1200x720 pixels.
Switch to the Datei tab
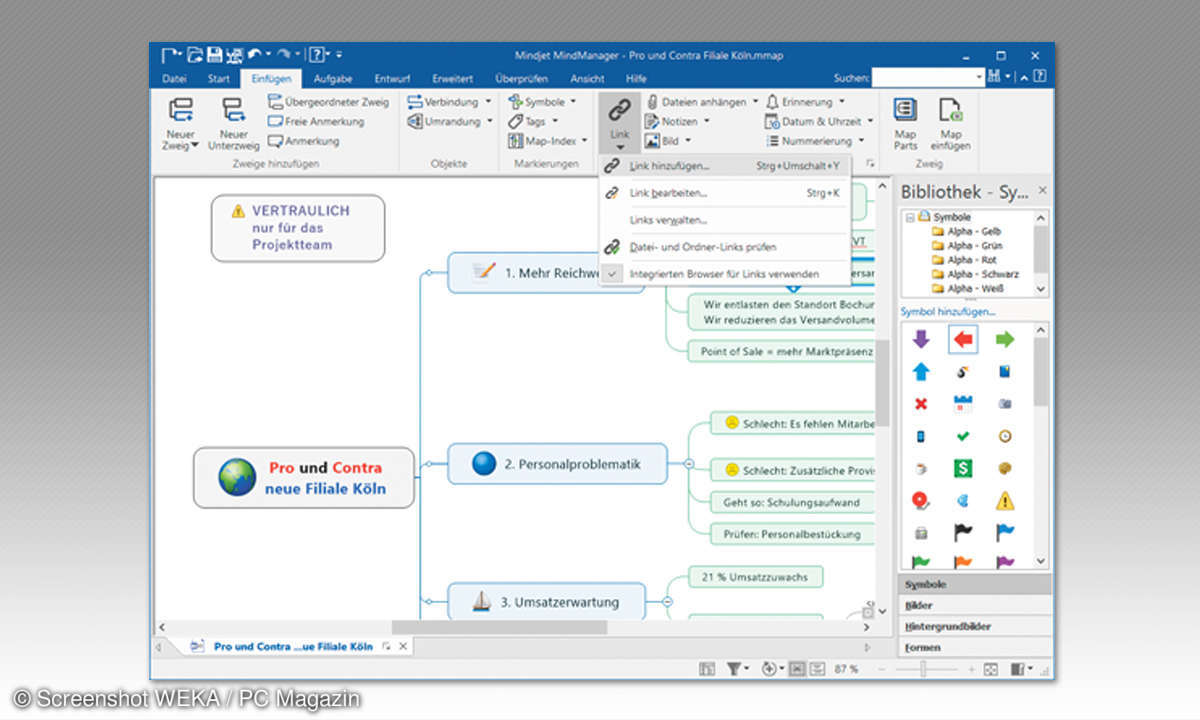(x=174, y=78)
